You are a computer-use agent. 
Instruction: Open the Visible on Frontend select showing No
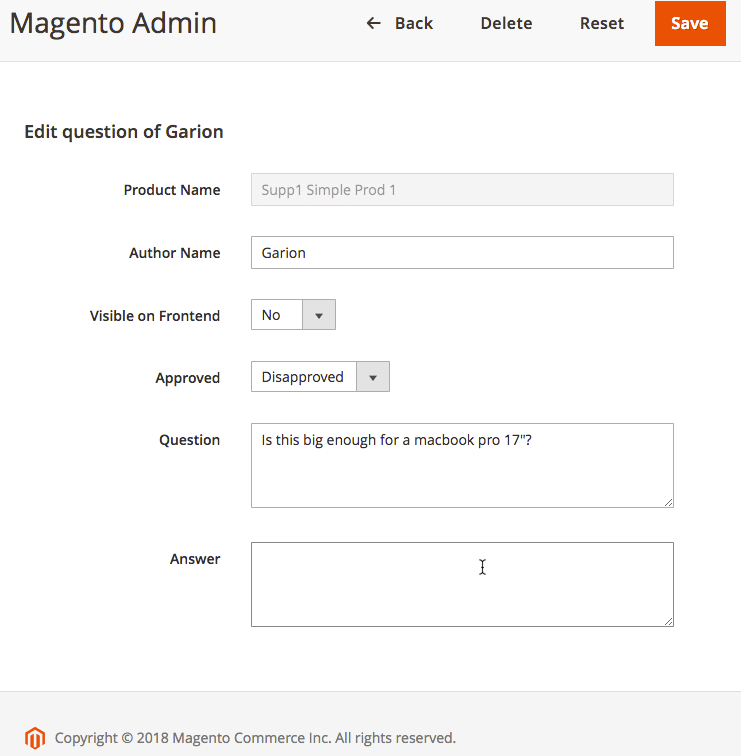(276, 315)
